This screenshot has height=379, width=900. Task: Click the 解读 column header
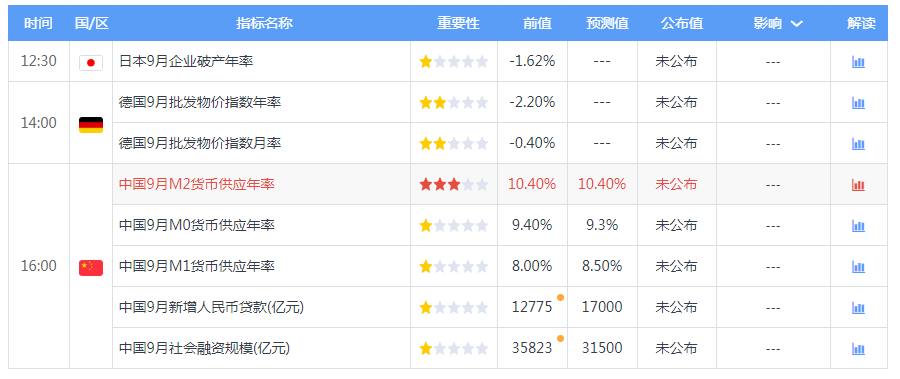point(862,23)
